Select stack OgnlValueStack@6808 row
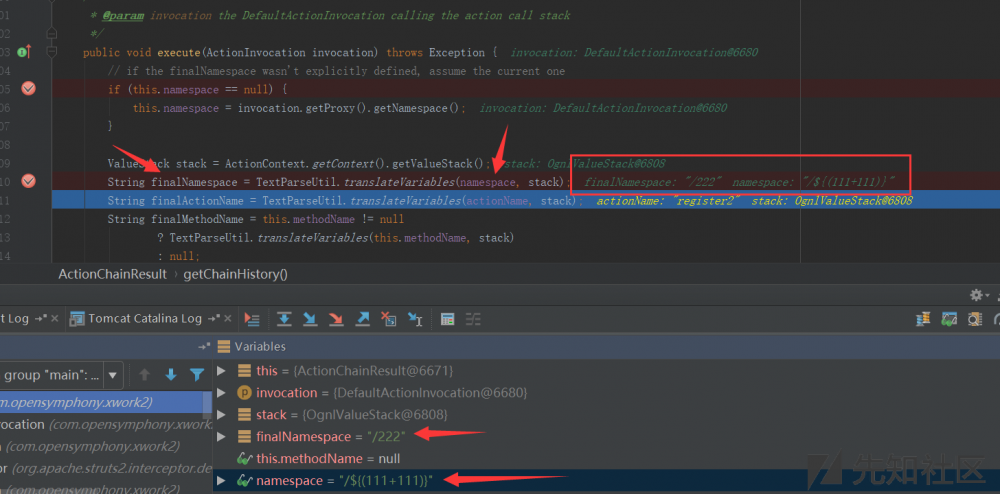This screenshot has height=494, width=1000. [x=606, y=415]
